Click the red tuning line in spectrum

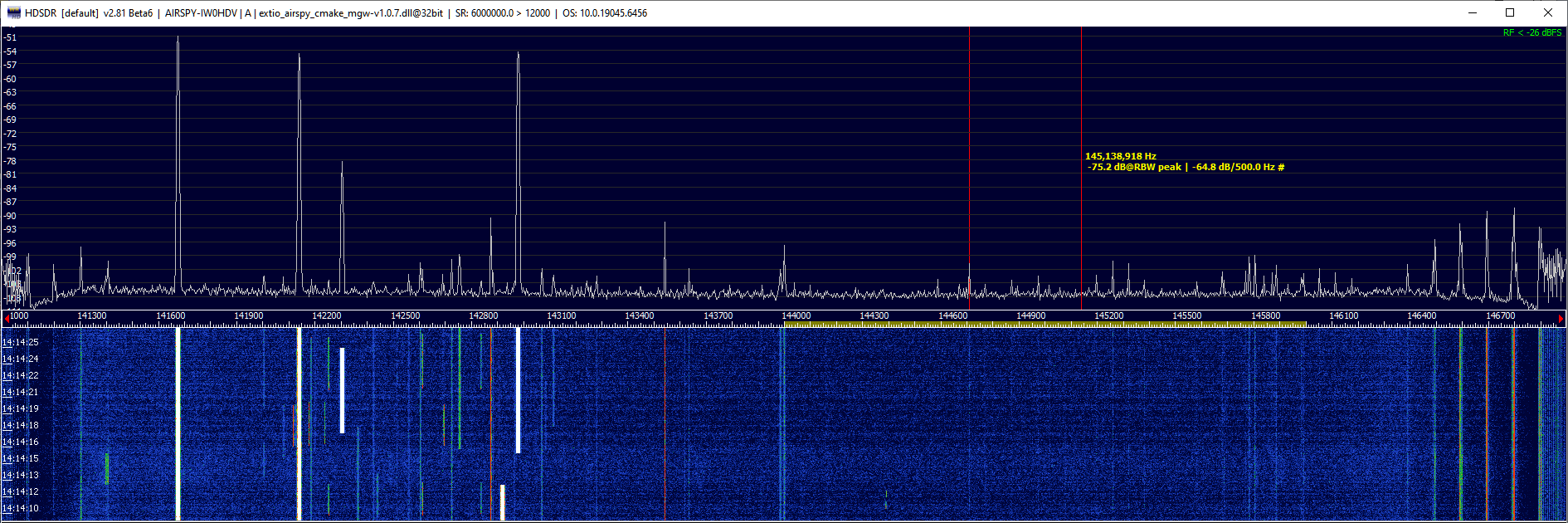pos(969,166)
